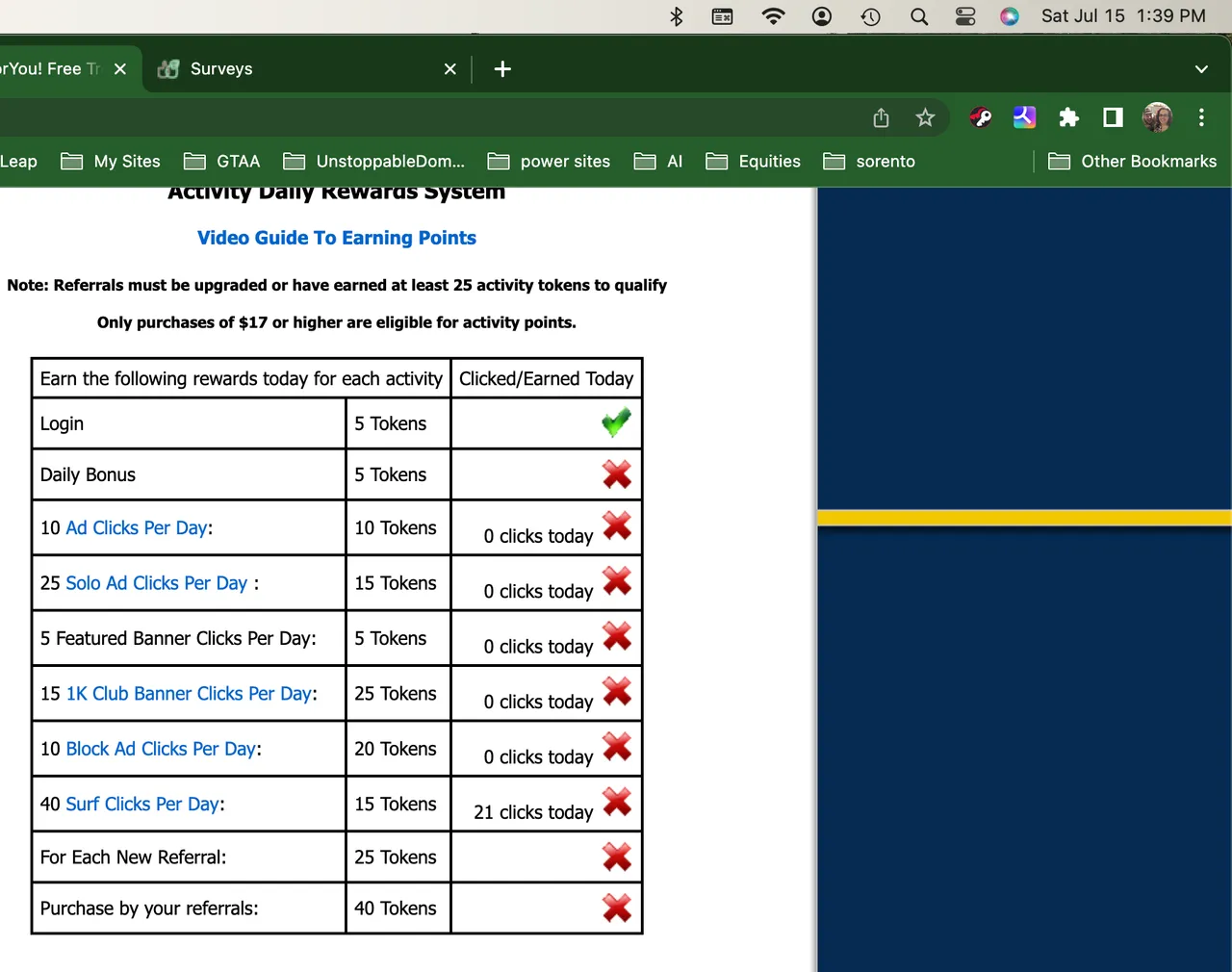Launch Siri from the menu bar
Viewport: 1232px width, 972px height.
click(x=1010, y=16)
